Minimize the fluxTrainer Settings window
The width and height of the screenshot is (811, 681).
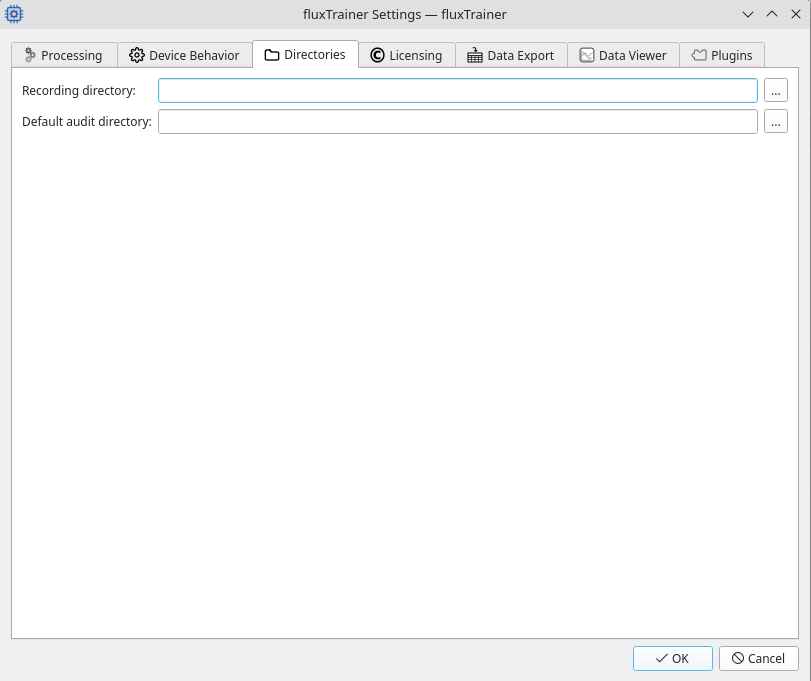click(748, 14)
